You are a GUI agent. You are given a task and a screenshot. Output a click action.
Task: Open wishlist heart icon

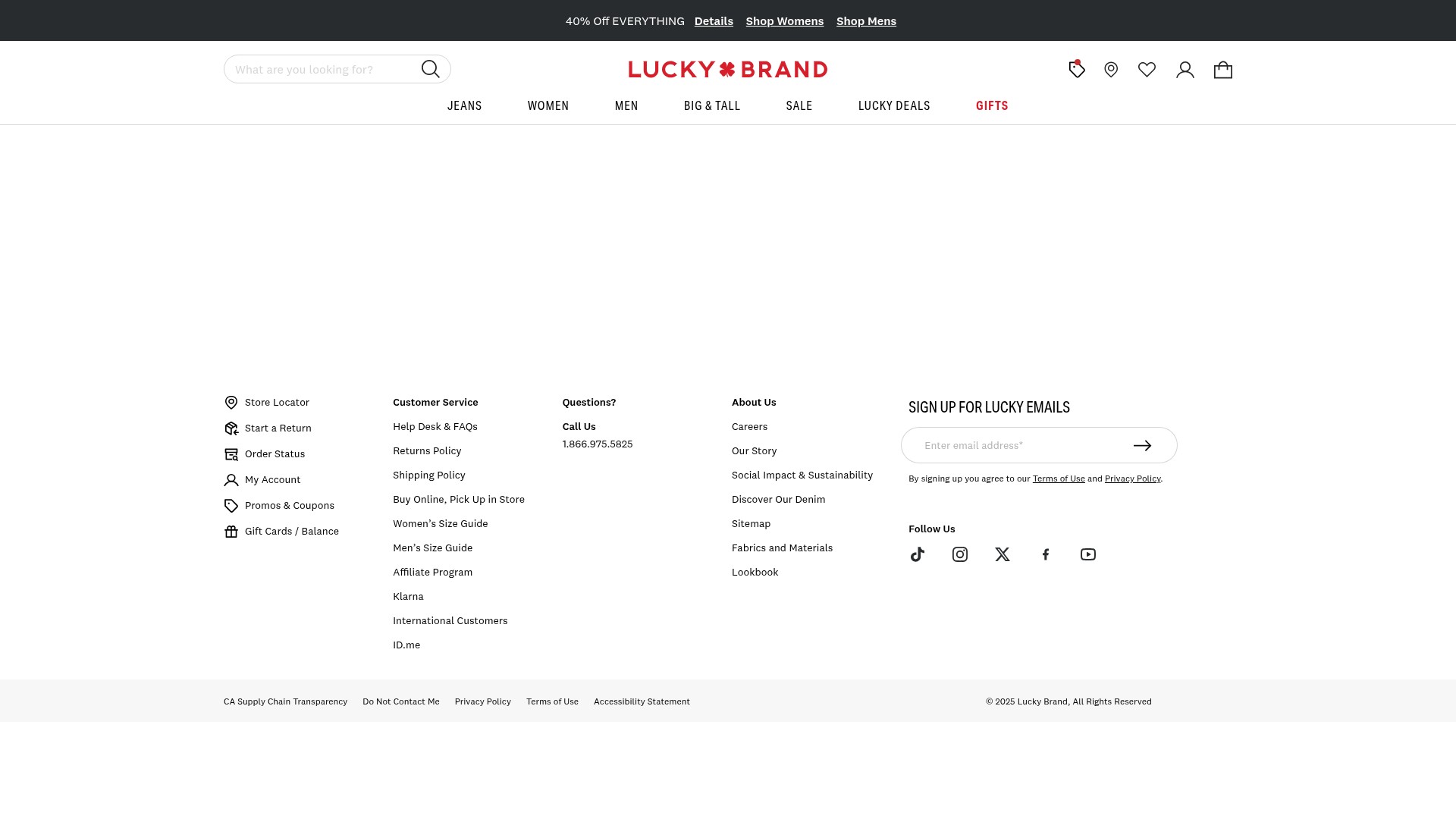1147,70
